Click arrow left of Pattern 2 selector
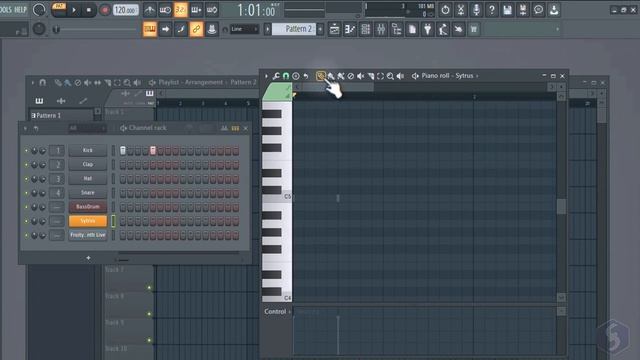 pos(267,29)
